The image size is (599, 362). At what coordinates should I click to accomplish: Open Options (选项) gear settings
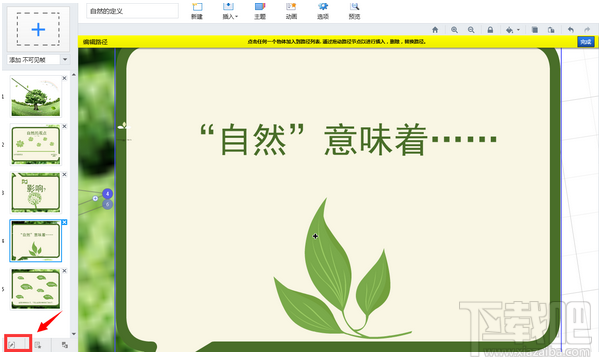click(x=323, y=11)
